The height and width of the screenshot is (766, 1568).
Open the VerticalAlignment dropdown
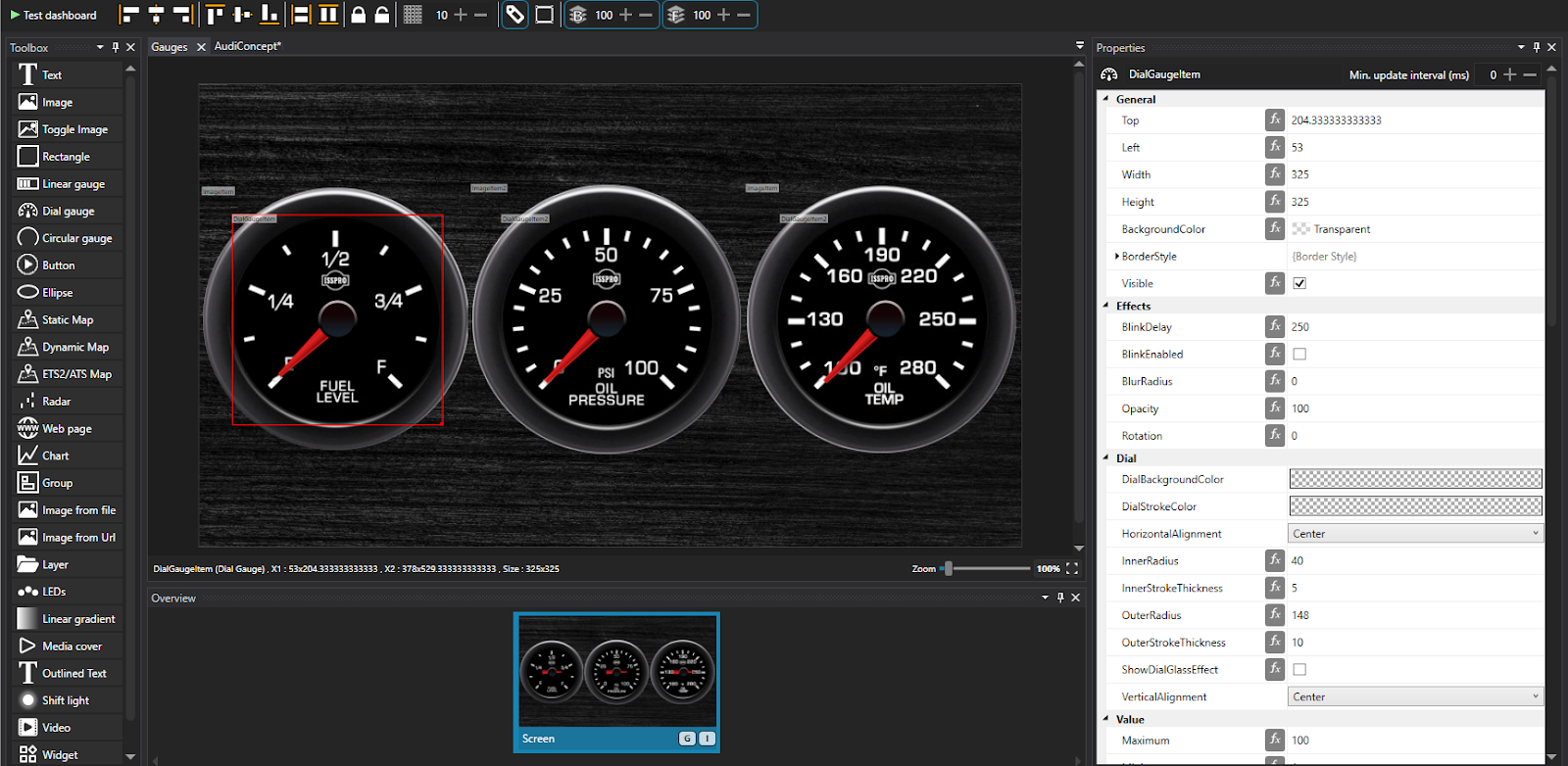click(1415, 696)
